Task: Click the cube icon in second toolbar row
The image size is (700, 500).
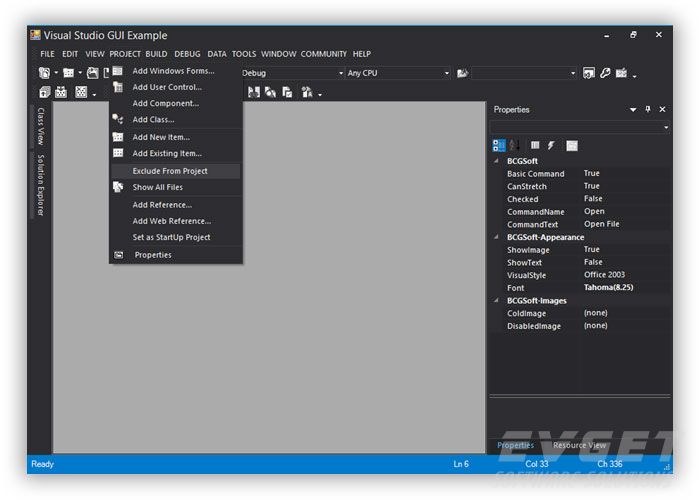Action: point(45,92)
